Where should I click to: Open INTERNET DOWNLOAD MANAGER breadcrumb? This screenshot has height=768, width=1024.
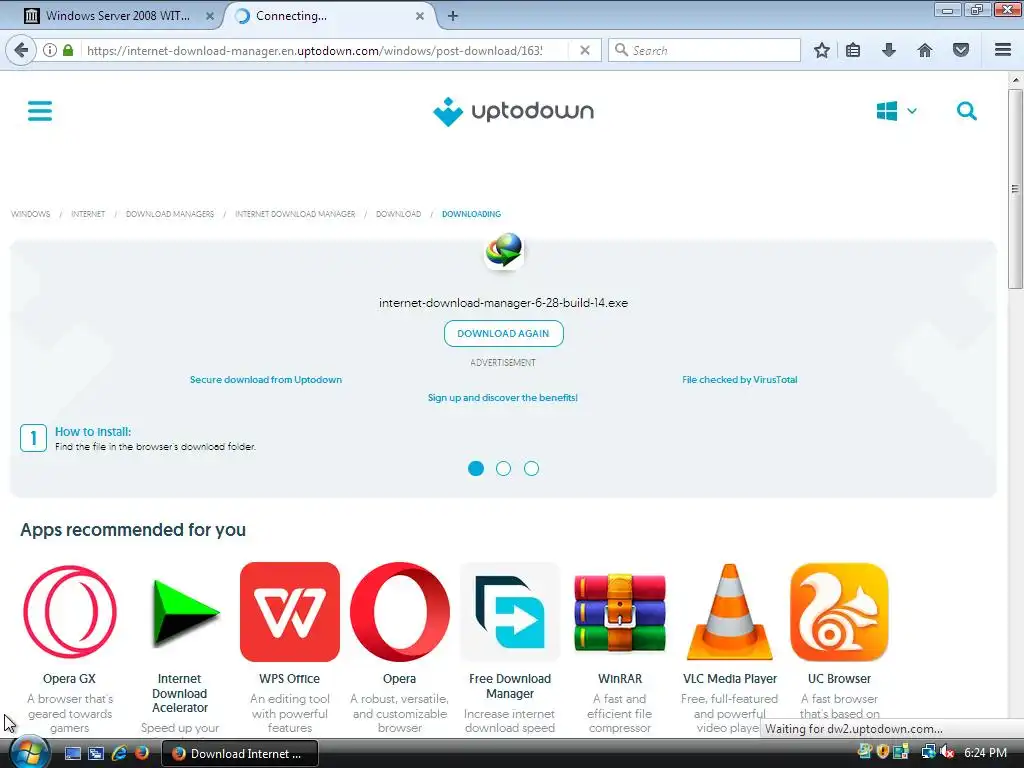(295, 214)
